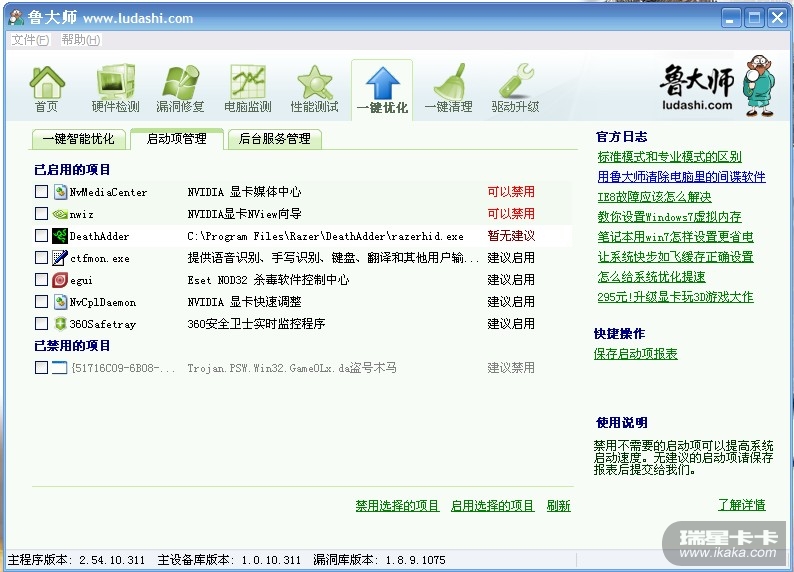Open 295元!升级显卡玩3D游戏大作 link
The height and width of the screenshot is (572, 794).
pos(676,297)
